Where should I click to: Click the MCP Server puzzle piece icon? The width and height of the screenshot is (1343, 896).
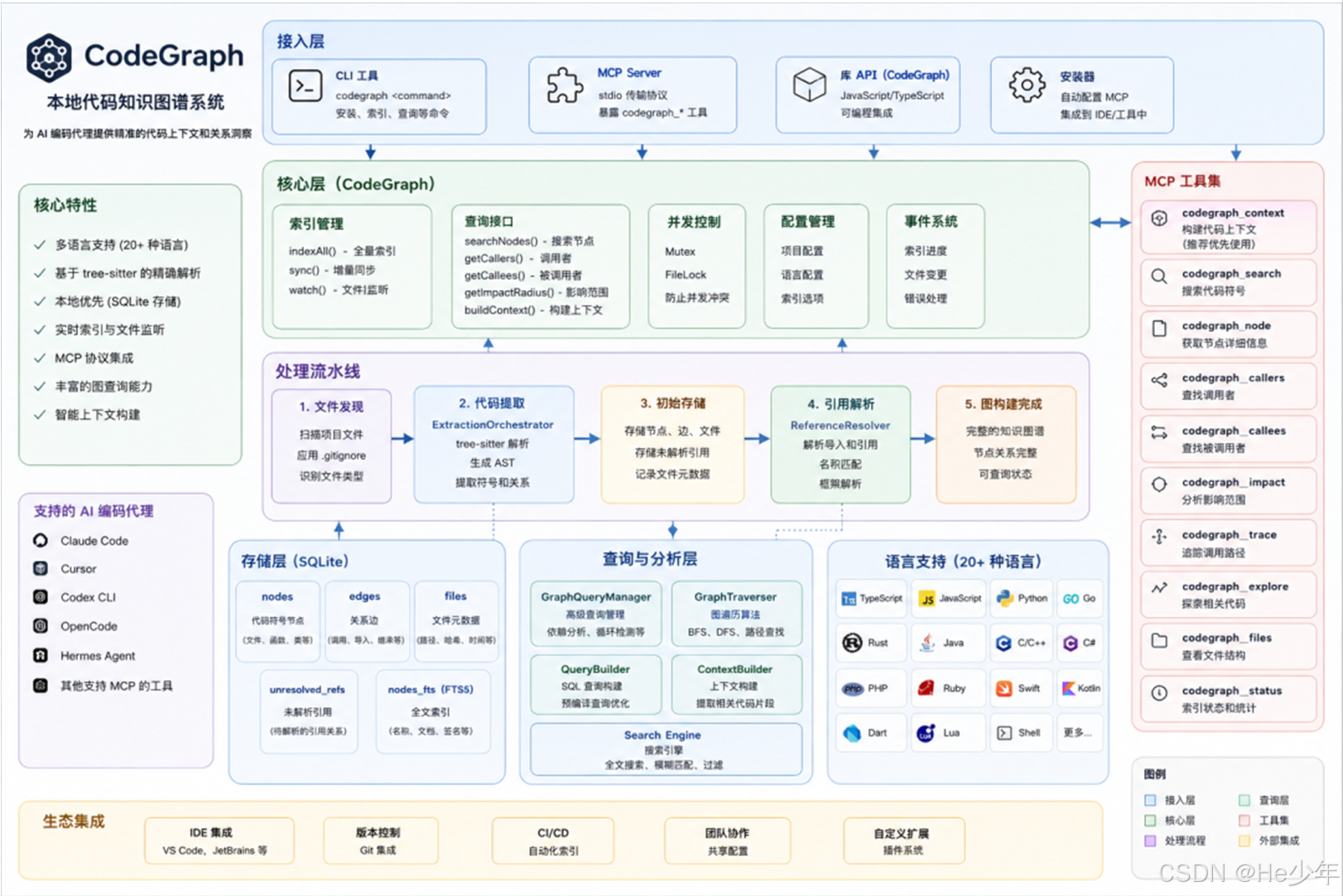pyautogui.click(x=565, y=85)
